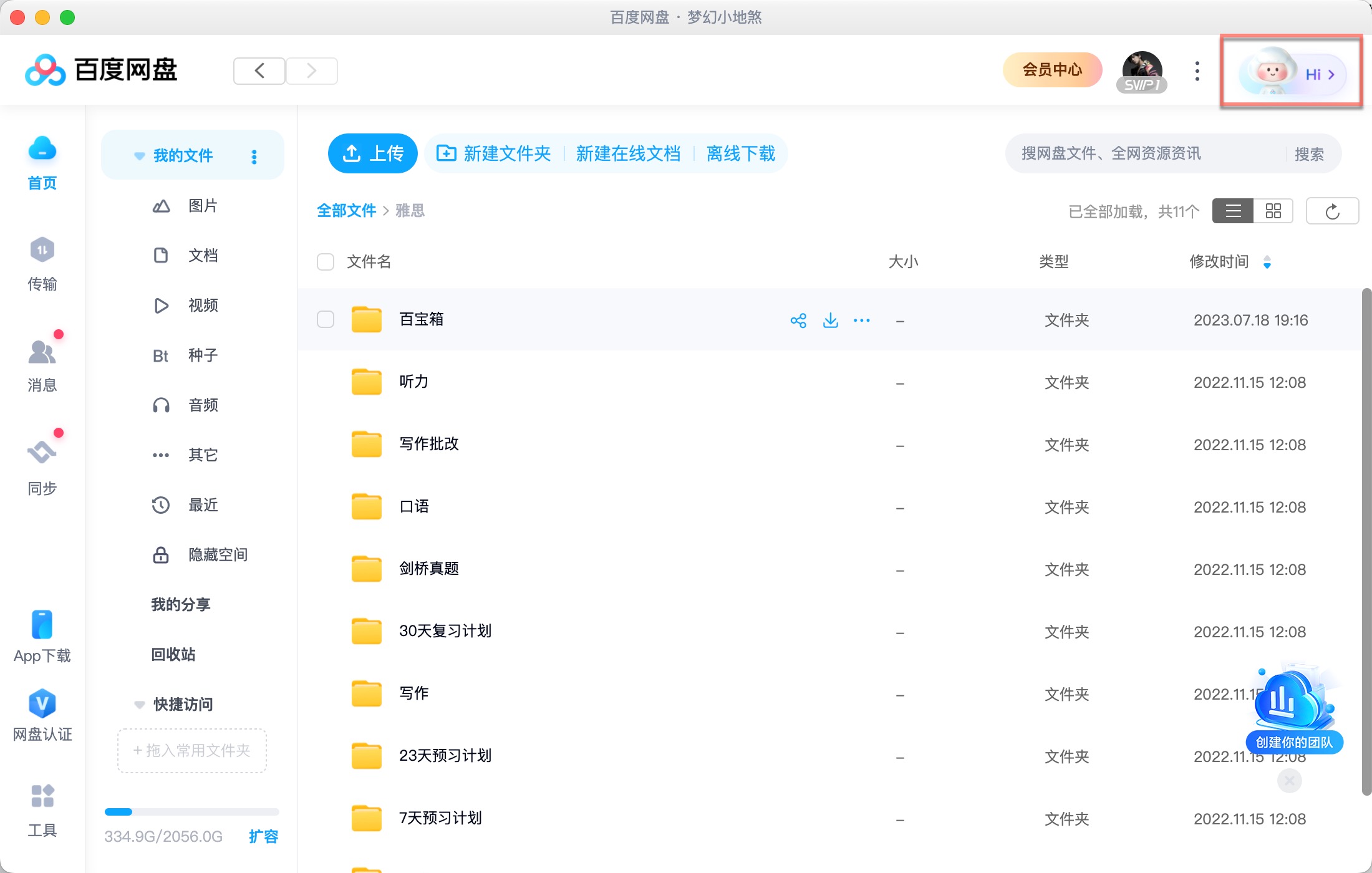The height and width of the screenshot is (873, 1372).
Task: Download the 百宝箱 folder
Action: click(830, 321)
